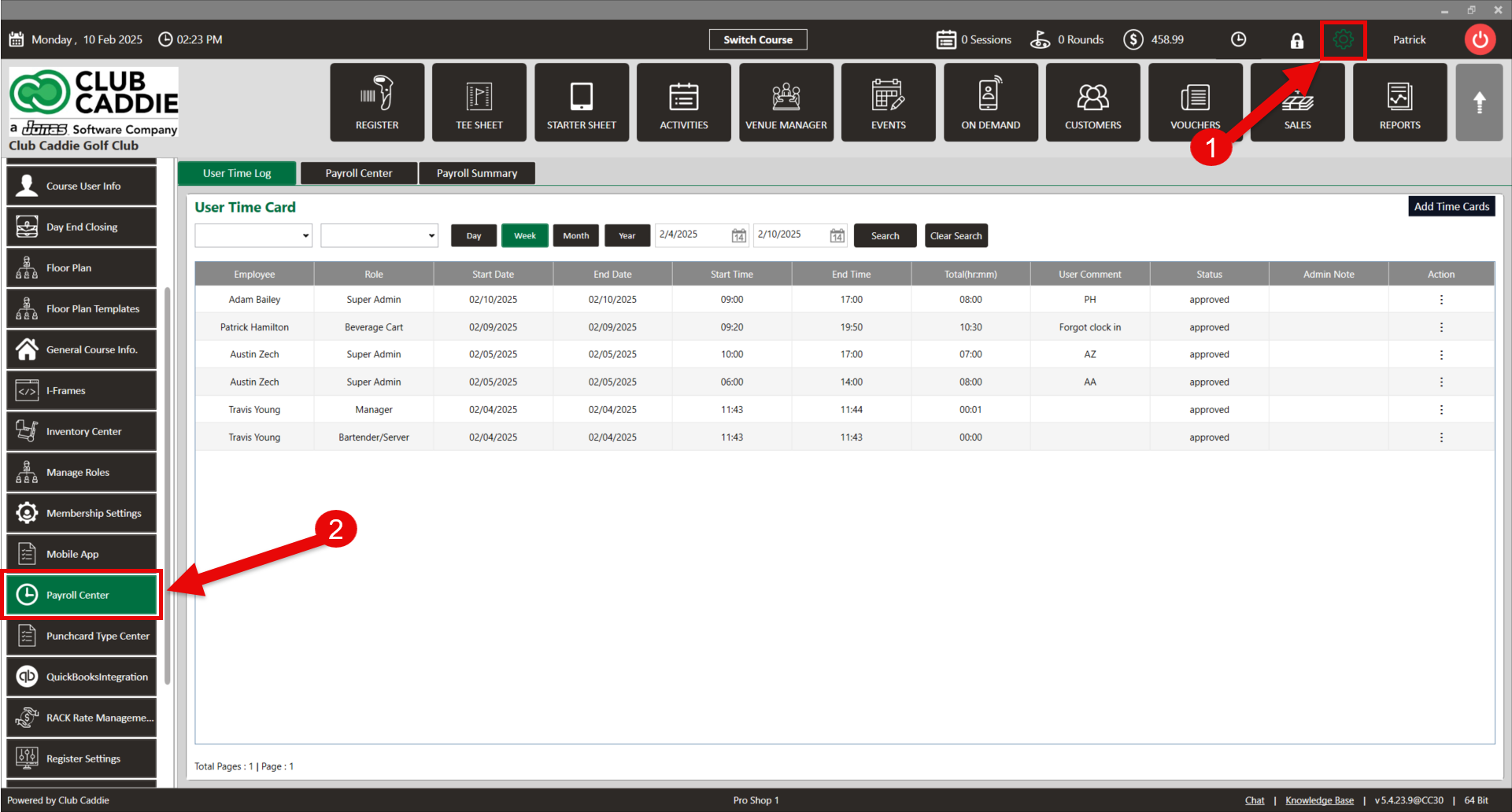
Task: Open Manage Roles in sidebar
Action: (82, 472)
